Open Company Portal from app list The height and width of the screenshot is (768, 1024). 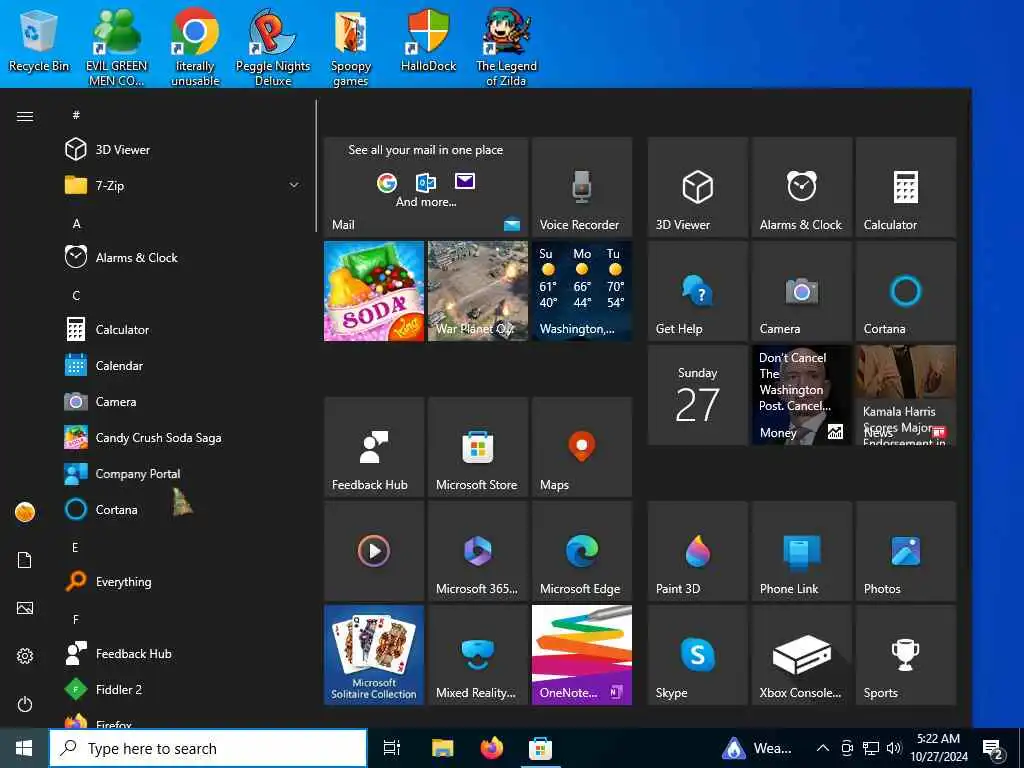pos(182,473)
